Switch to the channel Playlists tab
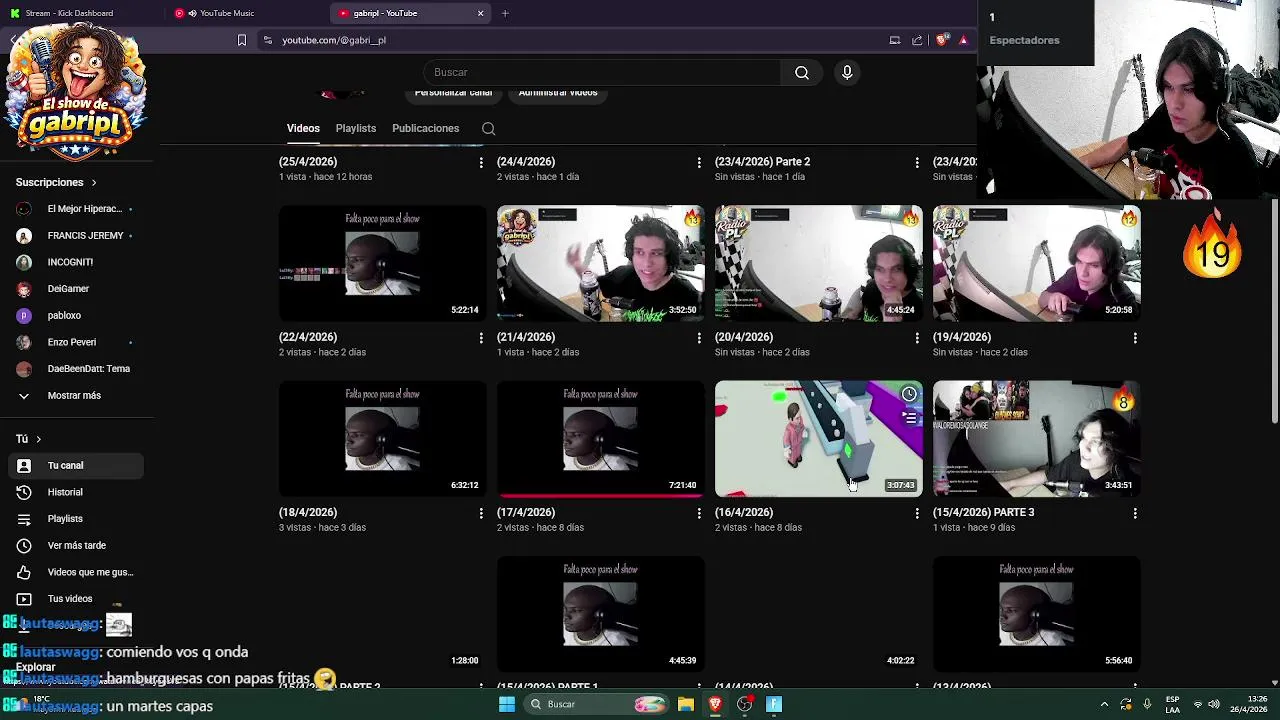This screenshot has width=1280, height=720. click(x=356, y=128)
